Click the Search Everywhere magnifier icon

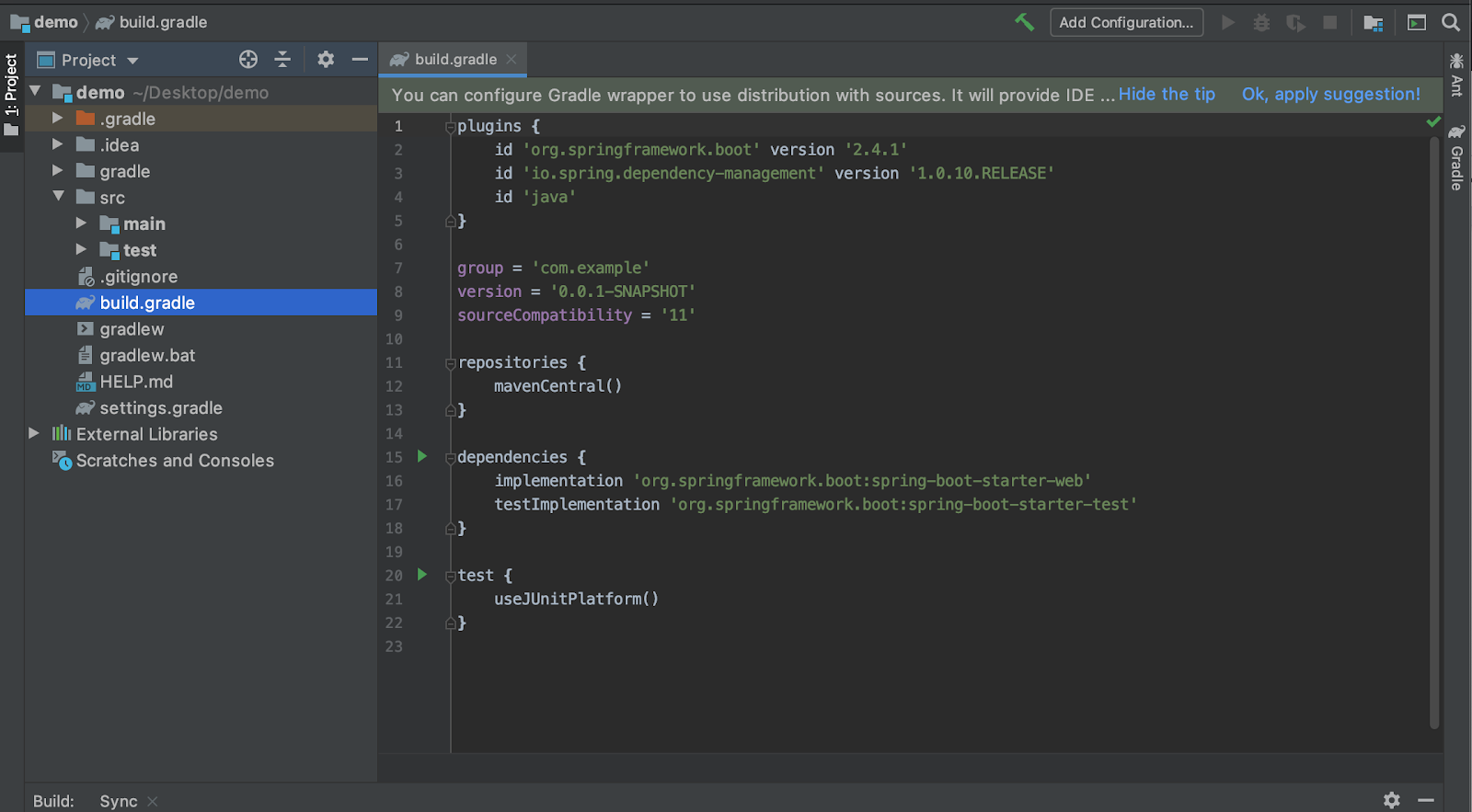click(1451, 22)
